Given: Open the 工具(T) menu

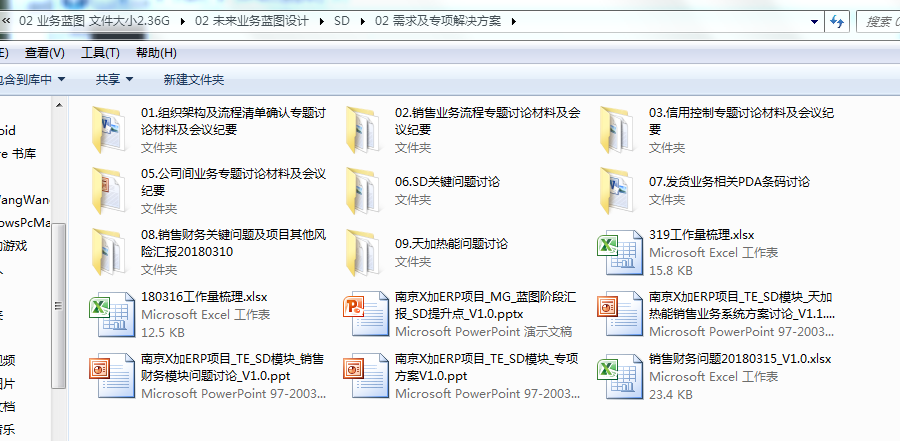Looking at the screenshot, I should (100, 52).
